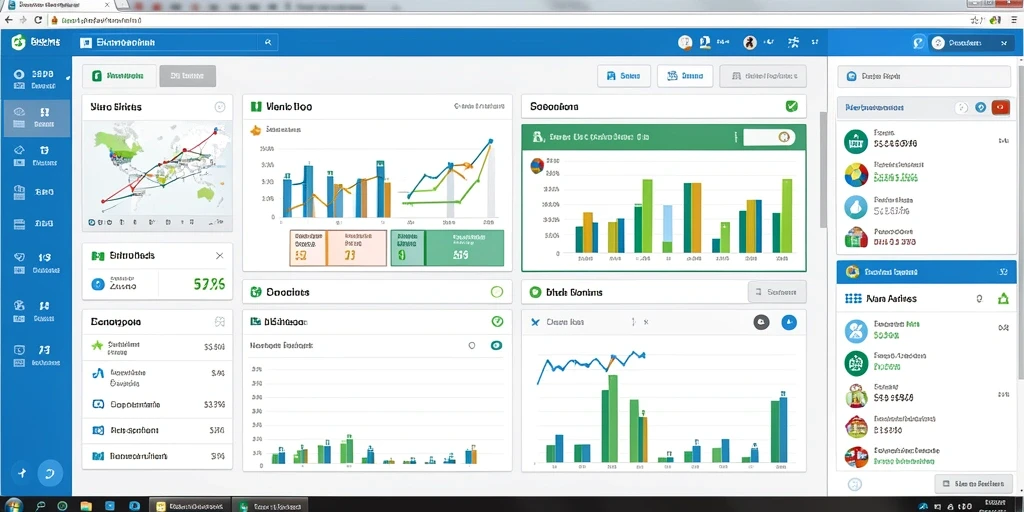Click the green upward triangle icon in the right panel
1024x512 pixels.
(1002, 299)
